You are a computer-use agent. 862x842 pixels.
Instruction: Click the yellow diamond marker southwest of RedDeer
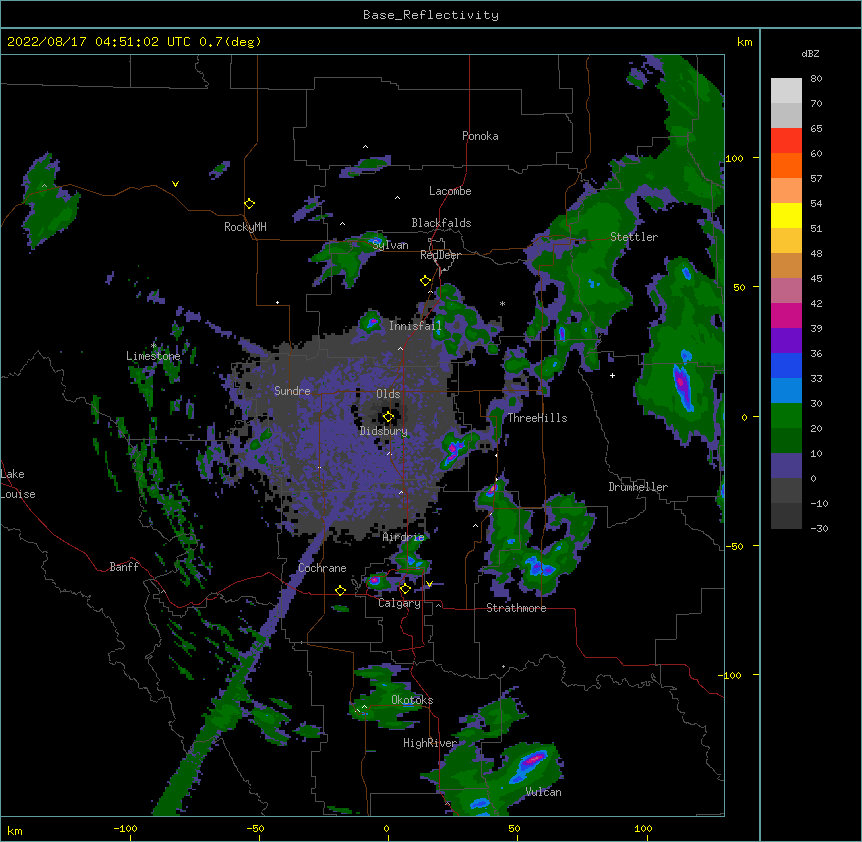click(x=425, y=281)
